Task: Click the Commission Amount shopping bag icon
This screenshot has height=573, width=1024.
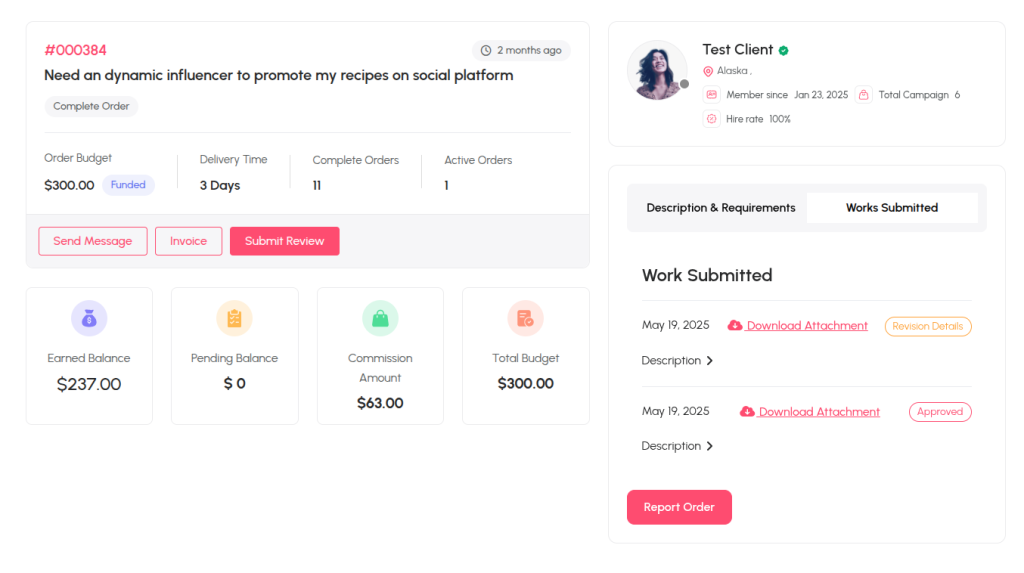Action: click(x=380, y=318)
